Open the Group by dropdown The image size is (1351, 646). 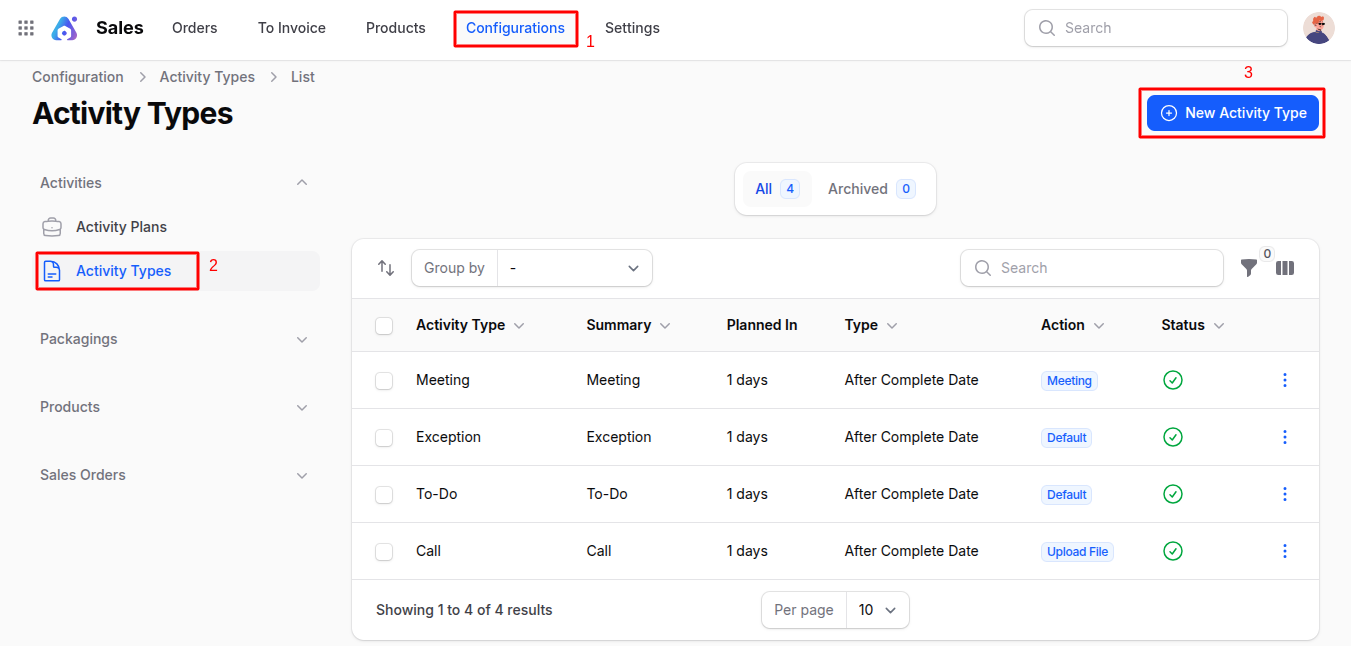[x=575, y=268]
